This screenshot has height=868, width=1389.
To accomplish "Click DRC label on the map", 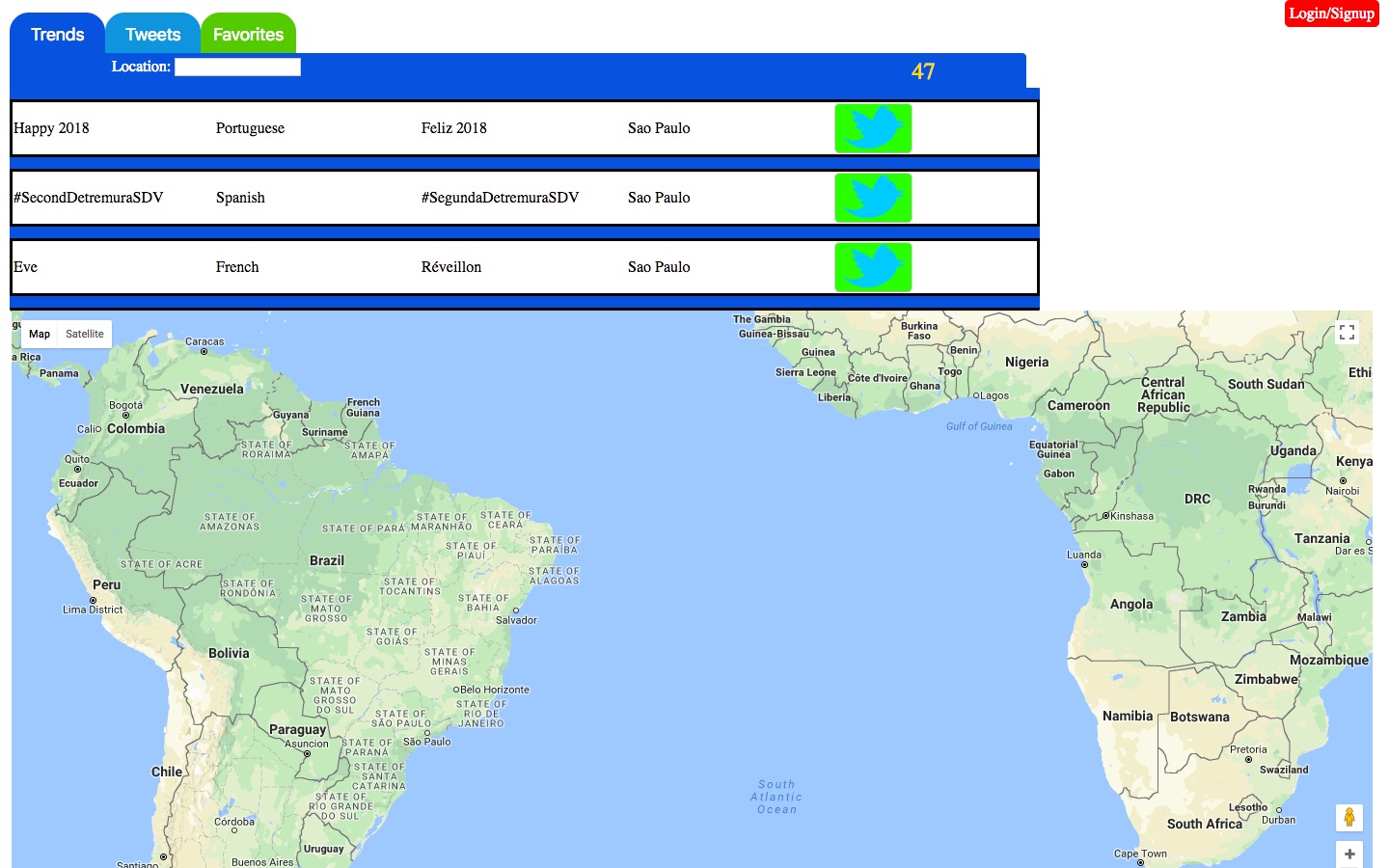I will pyautogui.click(x=1197, y=499).
